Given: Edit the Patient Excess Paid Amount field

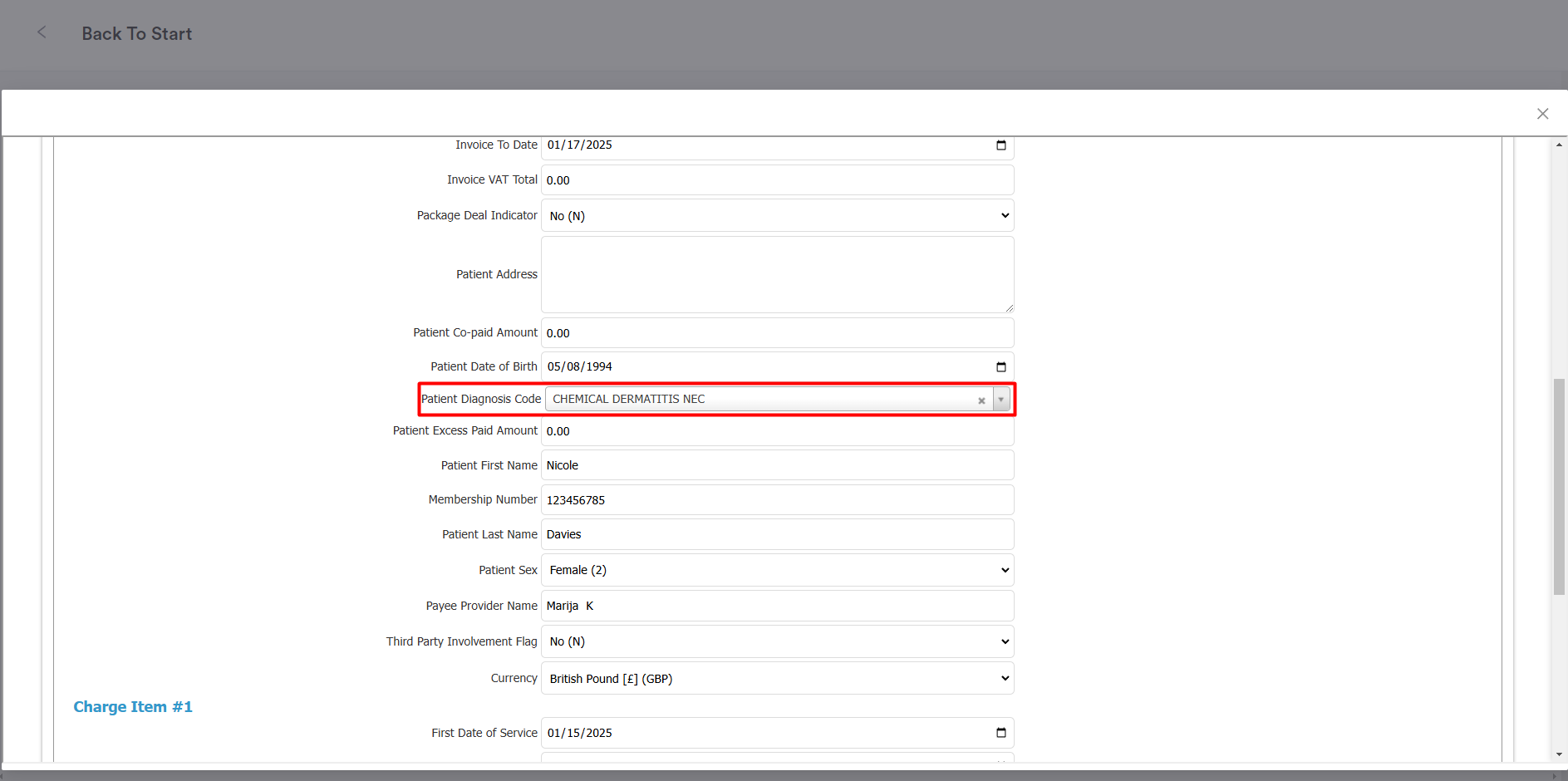Looking at the screenshot, I should (x=778, y=431).
